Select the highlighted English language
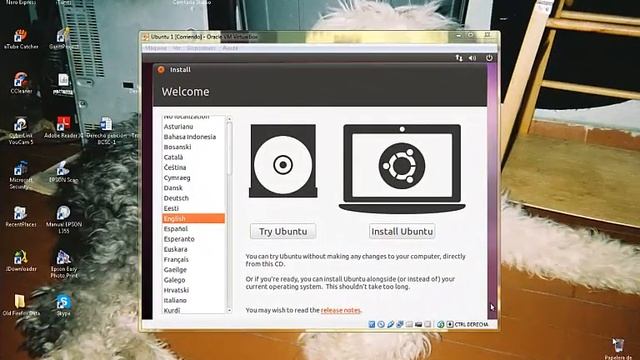This screenshot has height=360, width=640. 193,218
